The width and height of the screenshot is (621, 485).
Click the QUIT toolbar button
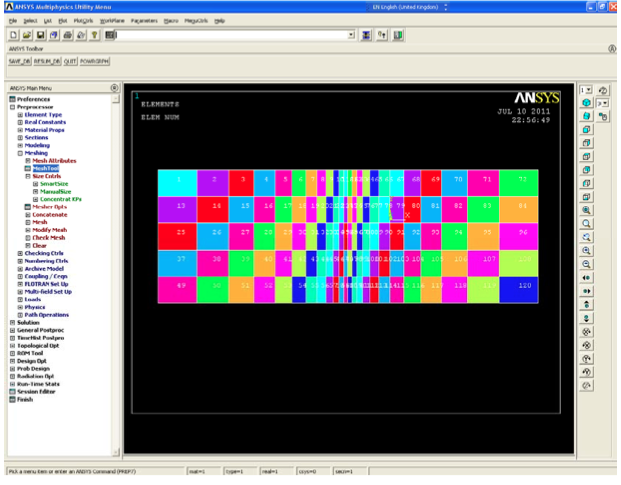(x=70, y=61)
